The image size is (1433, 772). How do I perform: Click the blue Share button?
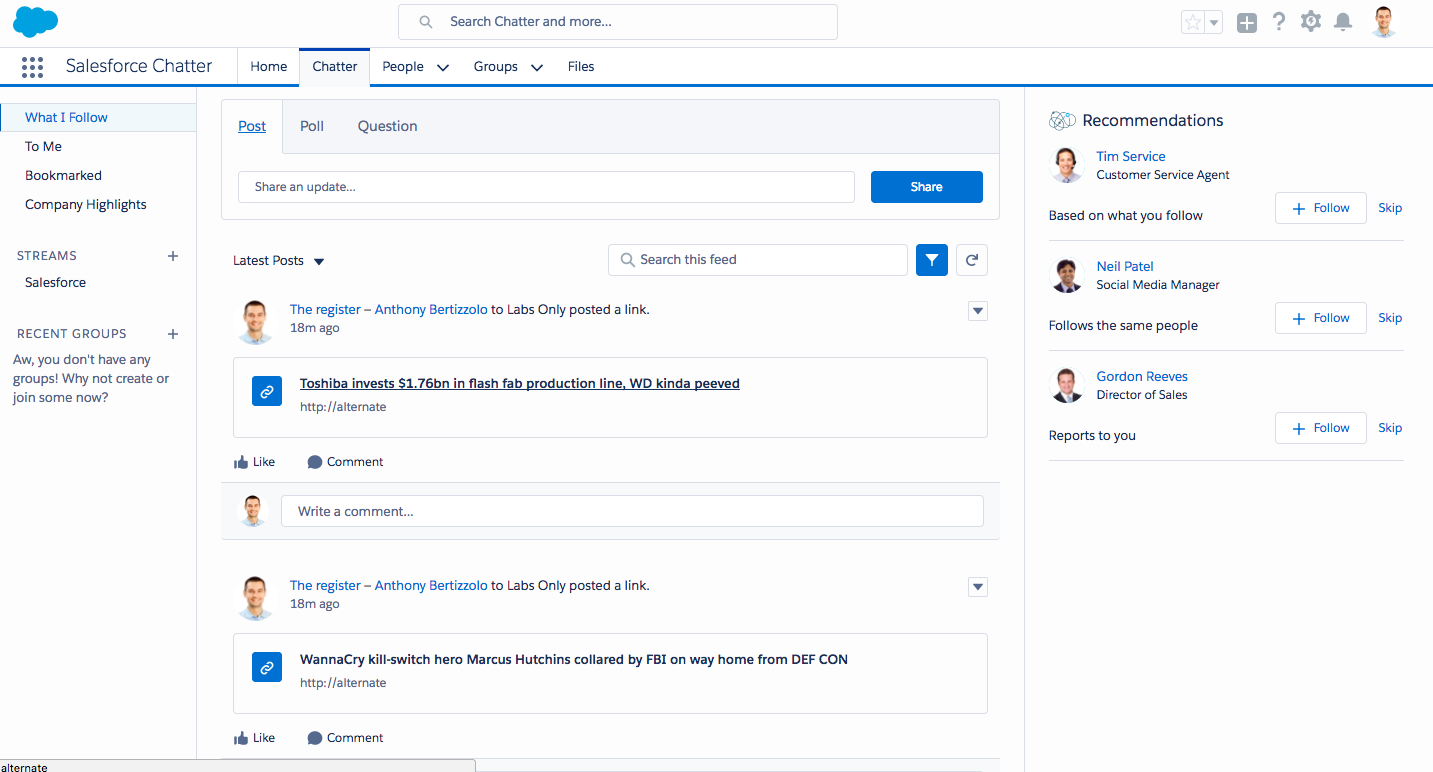926,187
